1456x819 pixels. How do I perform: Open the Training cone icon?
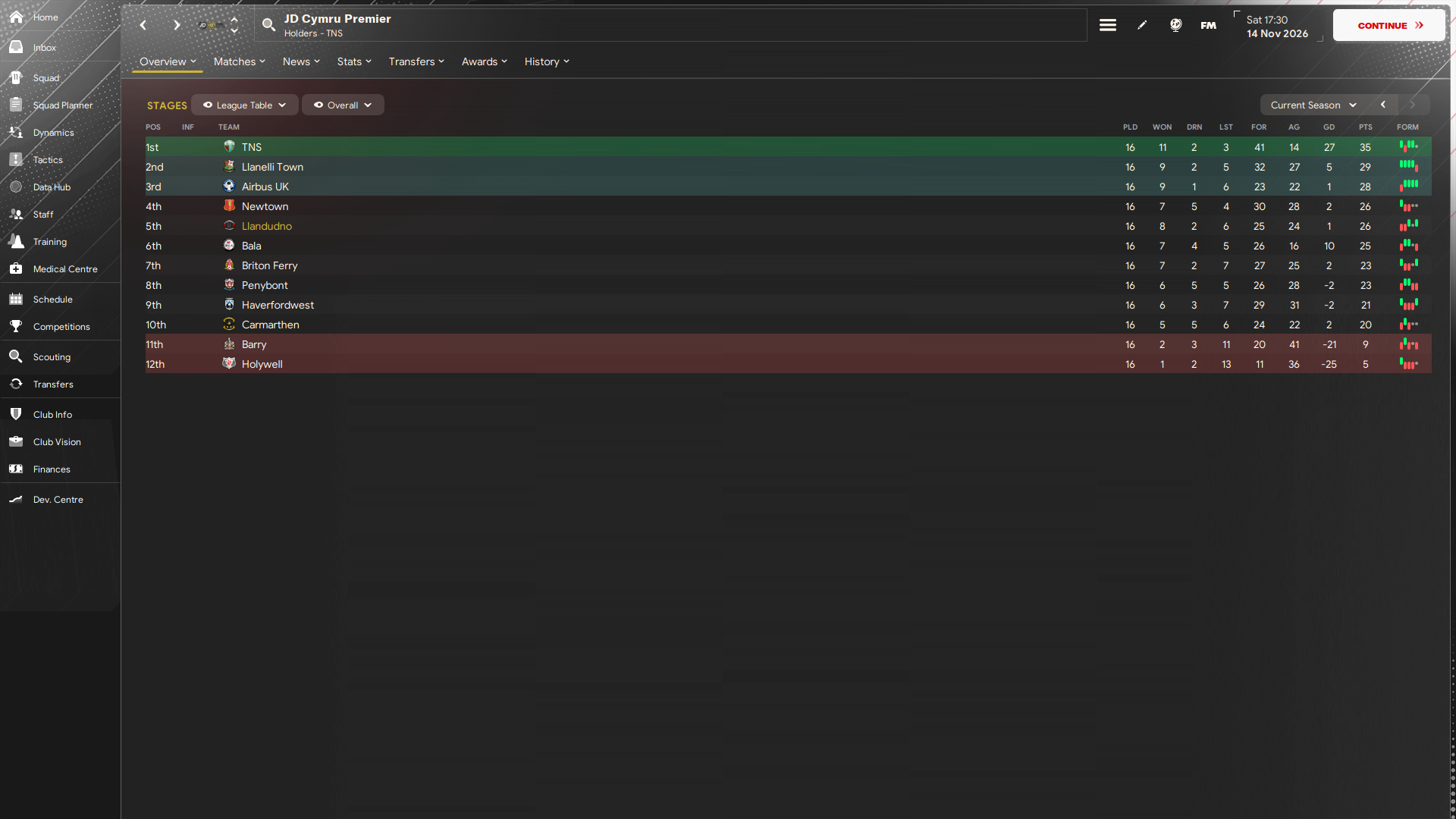click(x=16, y=241)
